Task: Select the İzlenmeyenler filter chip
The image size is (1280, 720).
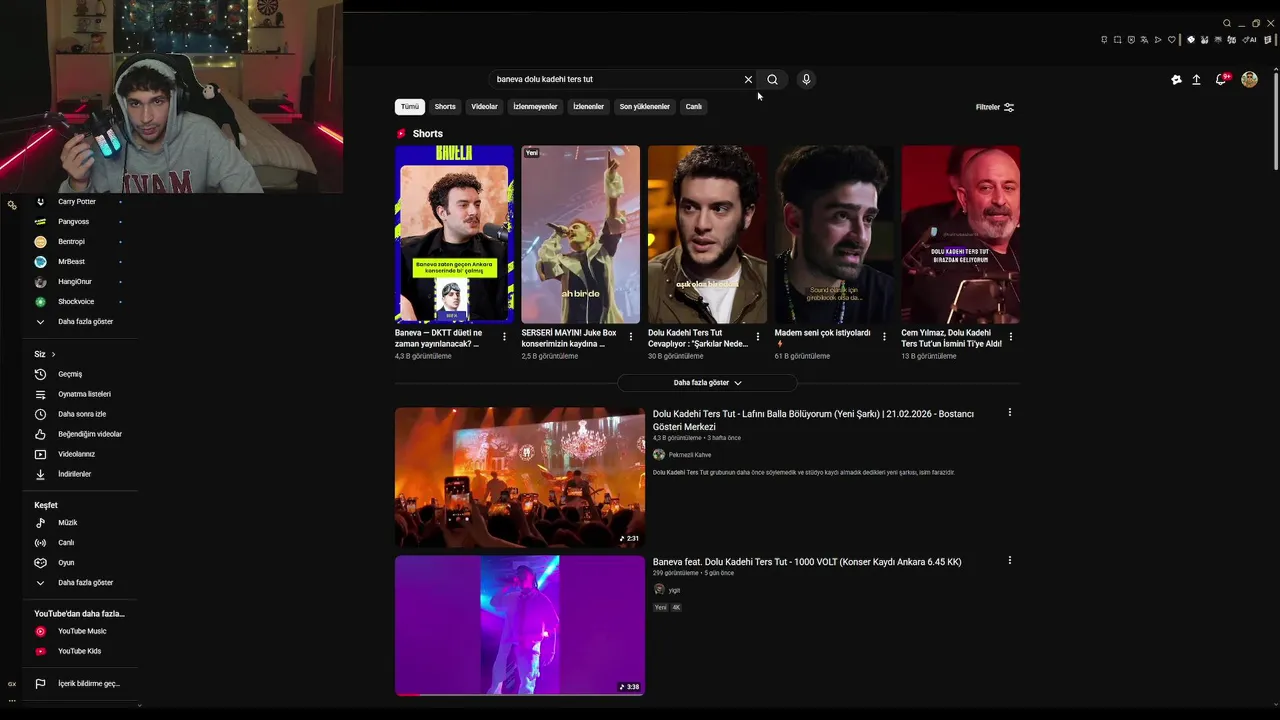Action: 535,107
